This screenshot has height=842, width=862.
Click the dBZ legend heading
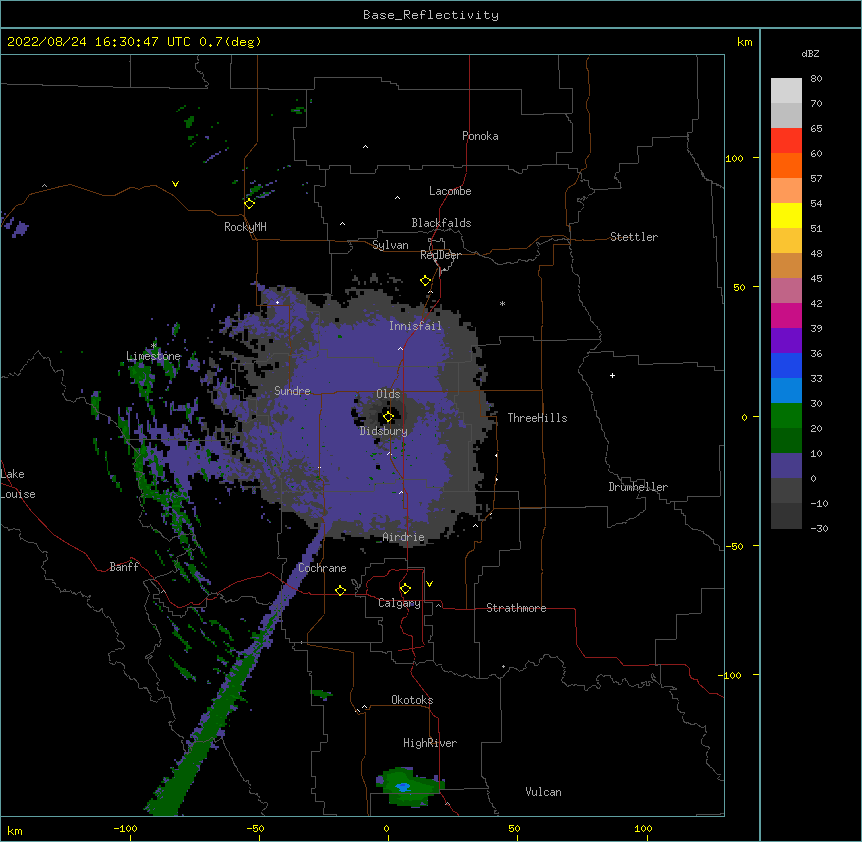tap(810, 53)
